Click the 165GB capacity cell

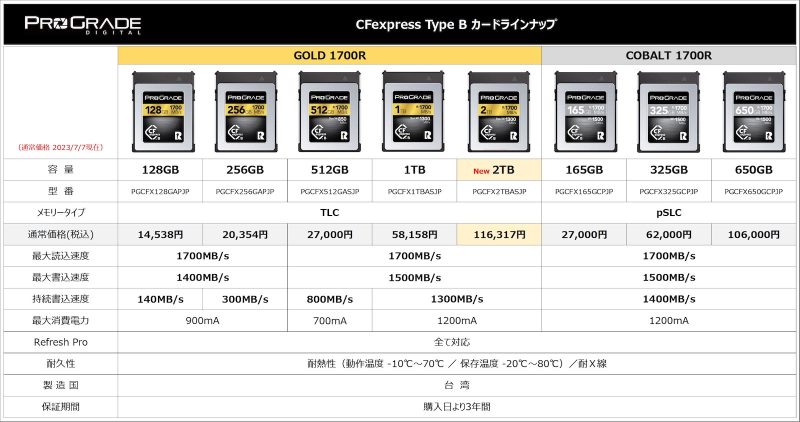tap(584, 170)
